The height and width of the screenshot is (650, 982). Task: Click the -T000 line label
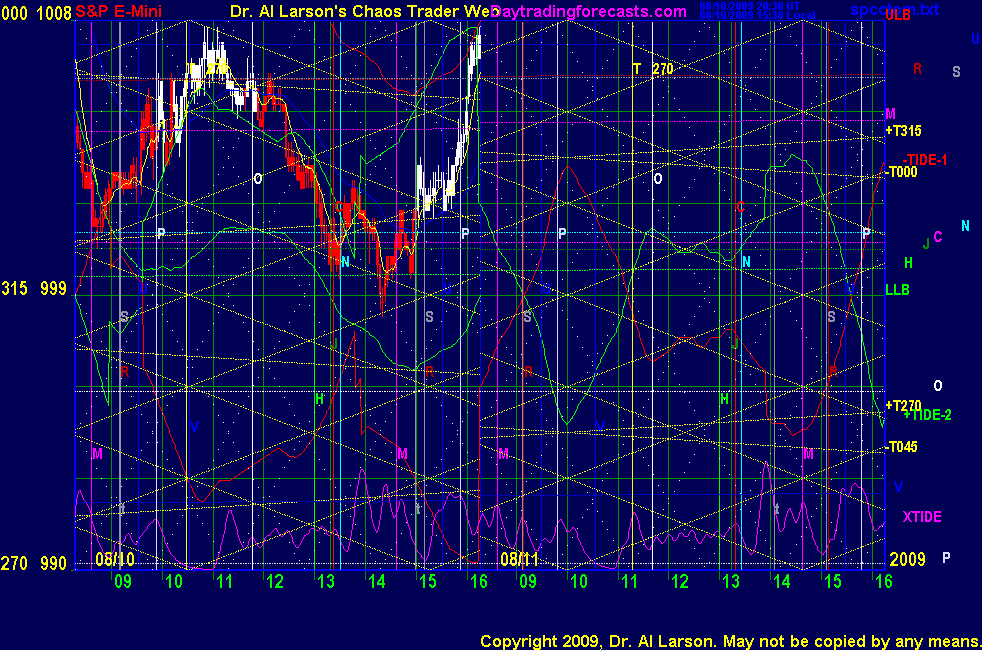pyautogui.click(x=901, y=172)
